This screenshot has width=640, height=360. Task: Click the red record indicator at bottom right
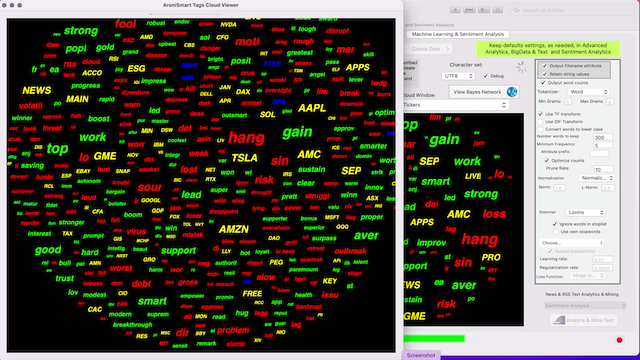point(619,340)
